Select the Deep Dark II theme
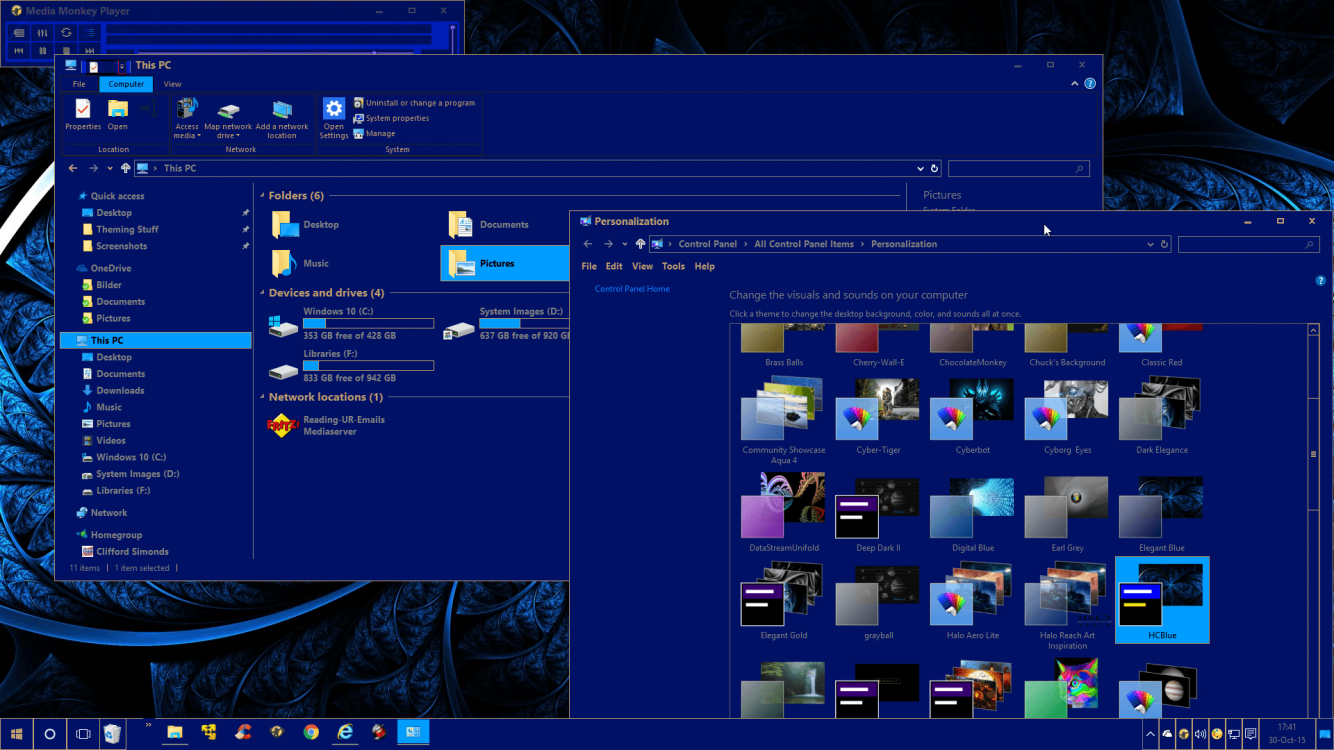Screen dimensions: 1334x750 tap(878, 513)
